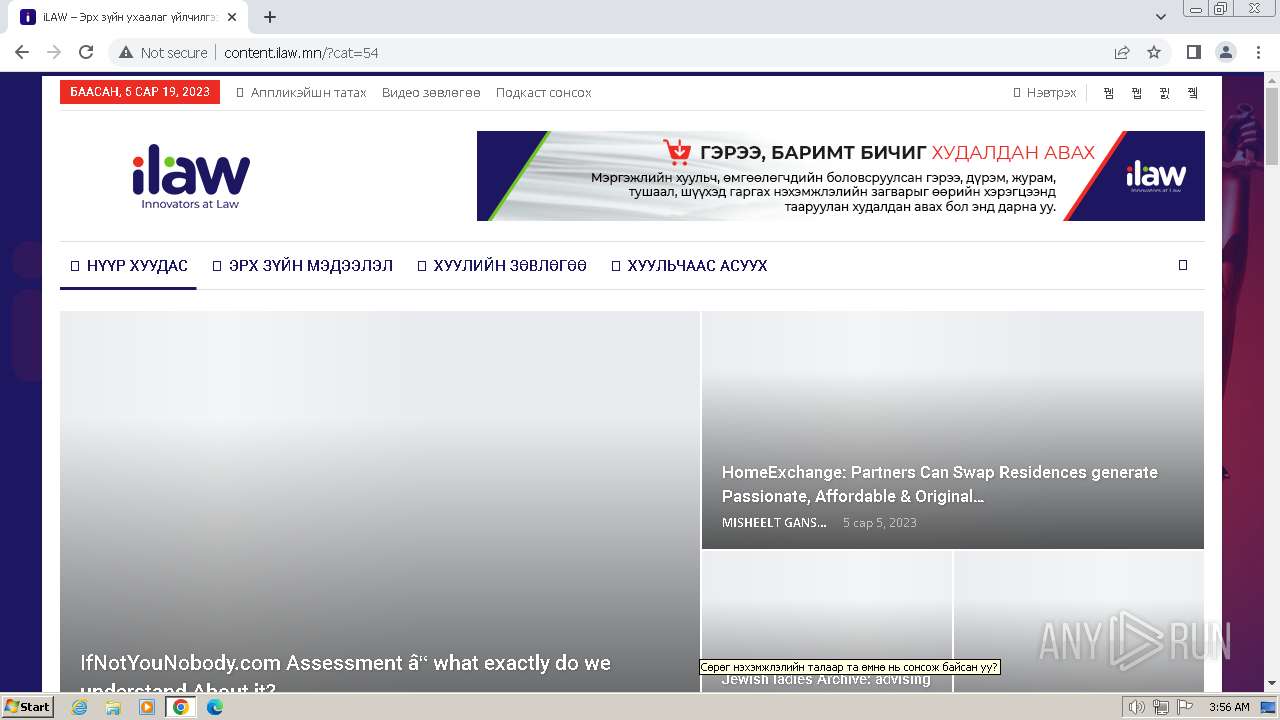This screenshot has height=720, width=1280.
Task: Click the iLAW Innovators at Law logo
Action: (191, 176)
